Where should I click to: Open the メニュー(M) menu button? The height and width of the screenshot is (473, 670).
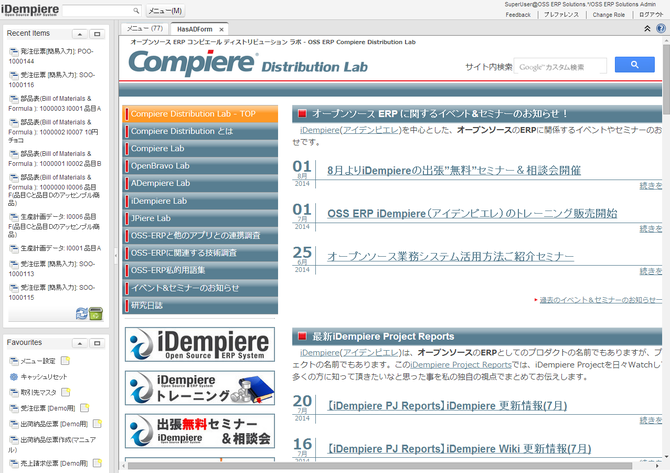tap(165, 11)
